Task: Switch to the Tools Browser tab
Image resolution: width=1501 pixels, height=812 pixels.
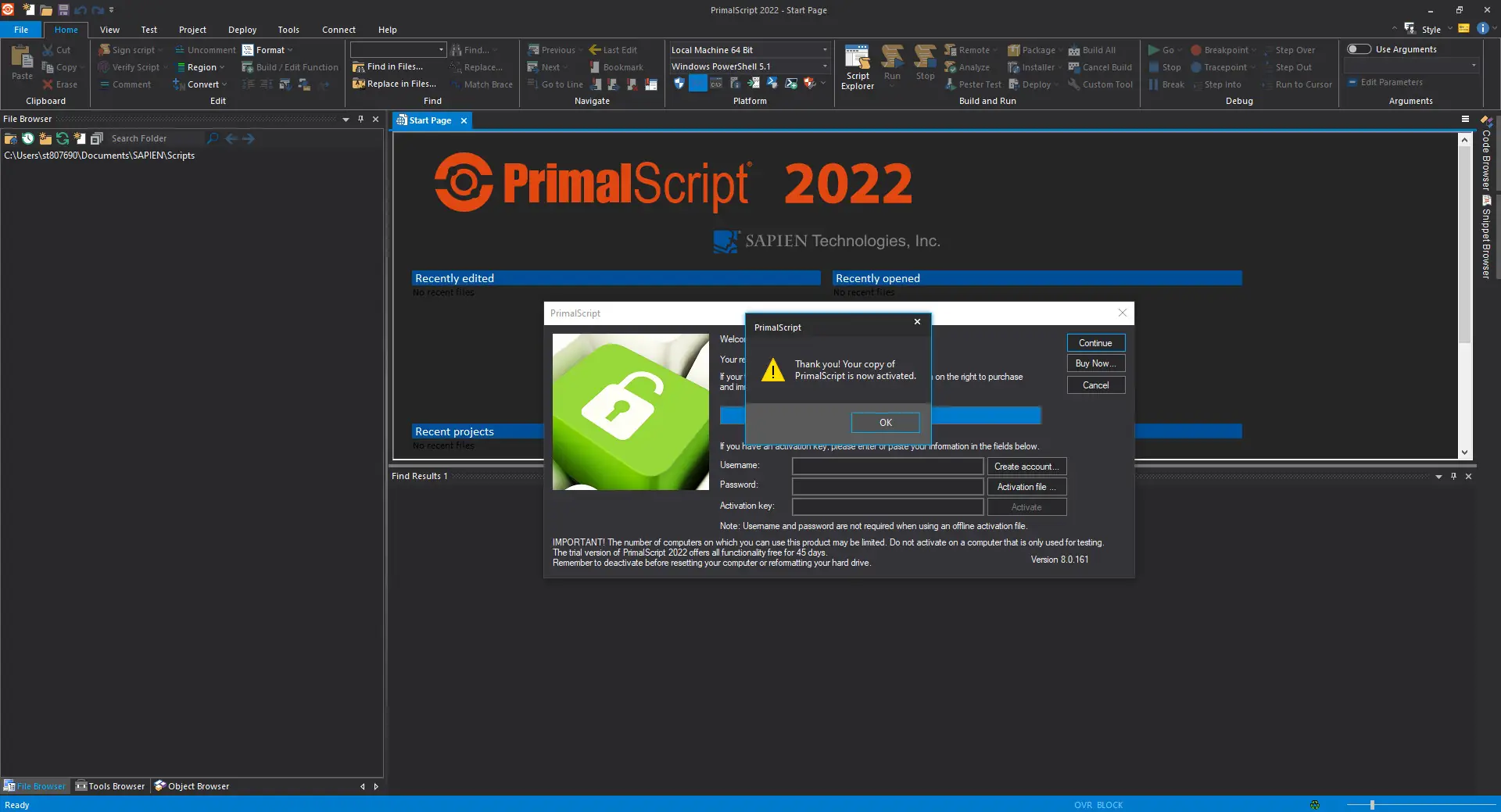Action: [110, 786]
